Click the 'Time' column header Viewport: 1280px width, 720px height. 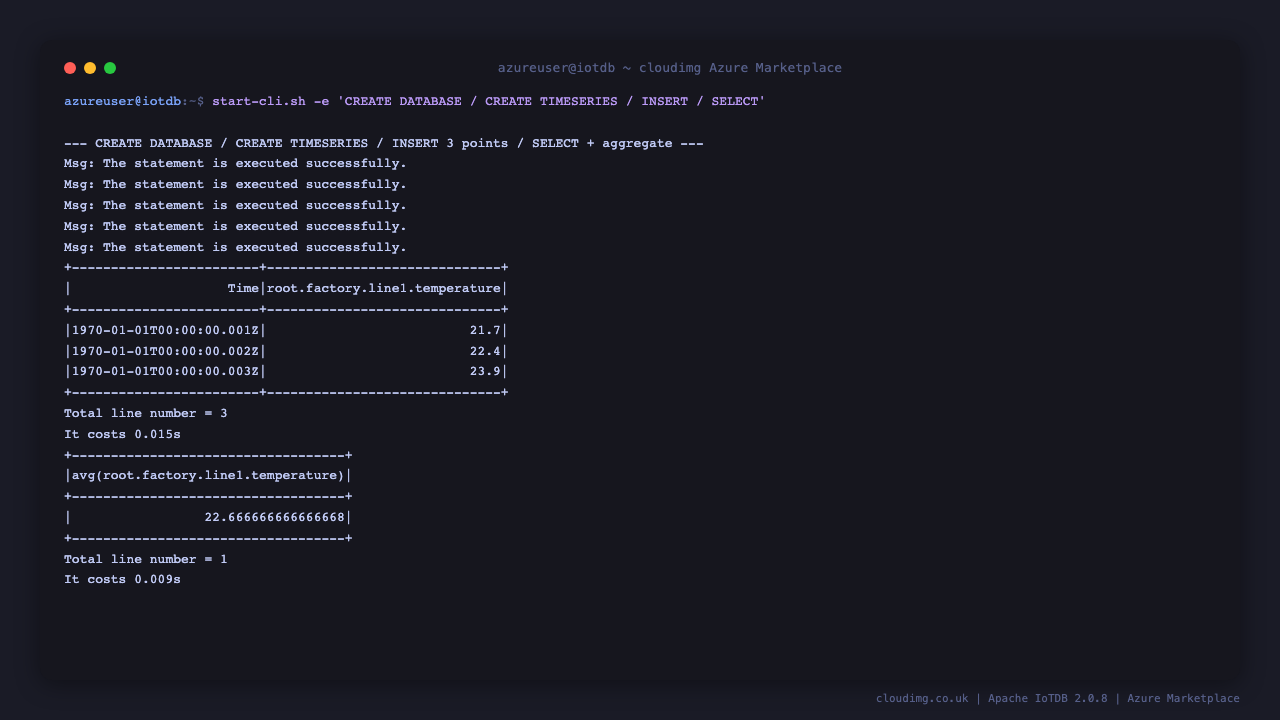pyautogui.click(x=243, y=288)
